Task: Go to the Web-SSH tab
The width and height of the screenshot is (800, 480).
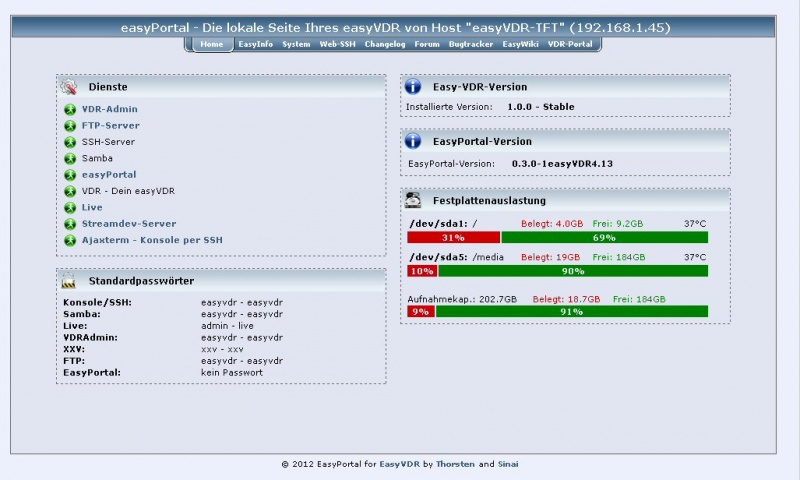Action: pos(337,45)
